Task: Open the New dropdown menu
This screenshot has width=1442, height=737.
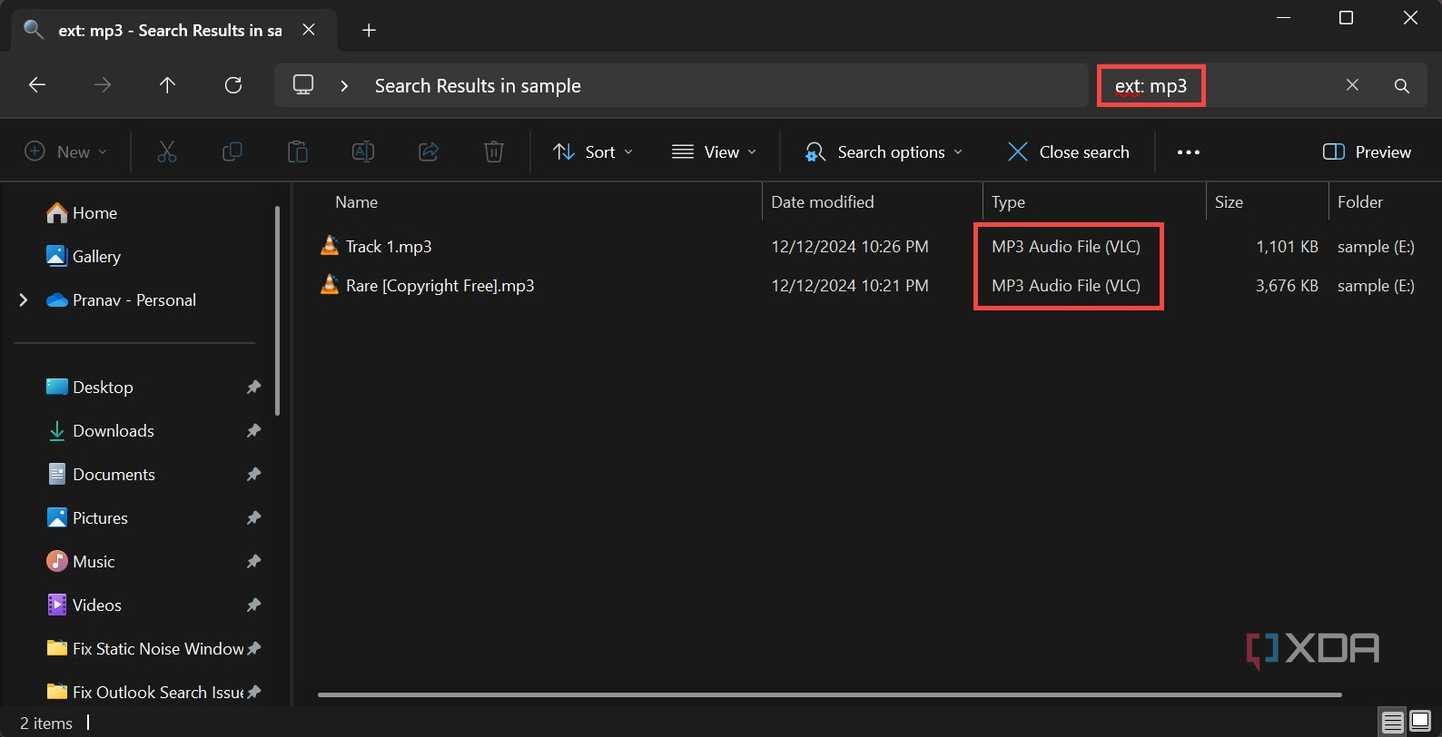Action: click(66, 152)
